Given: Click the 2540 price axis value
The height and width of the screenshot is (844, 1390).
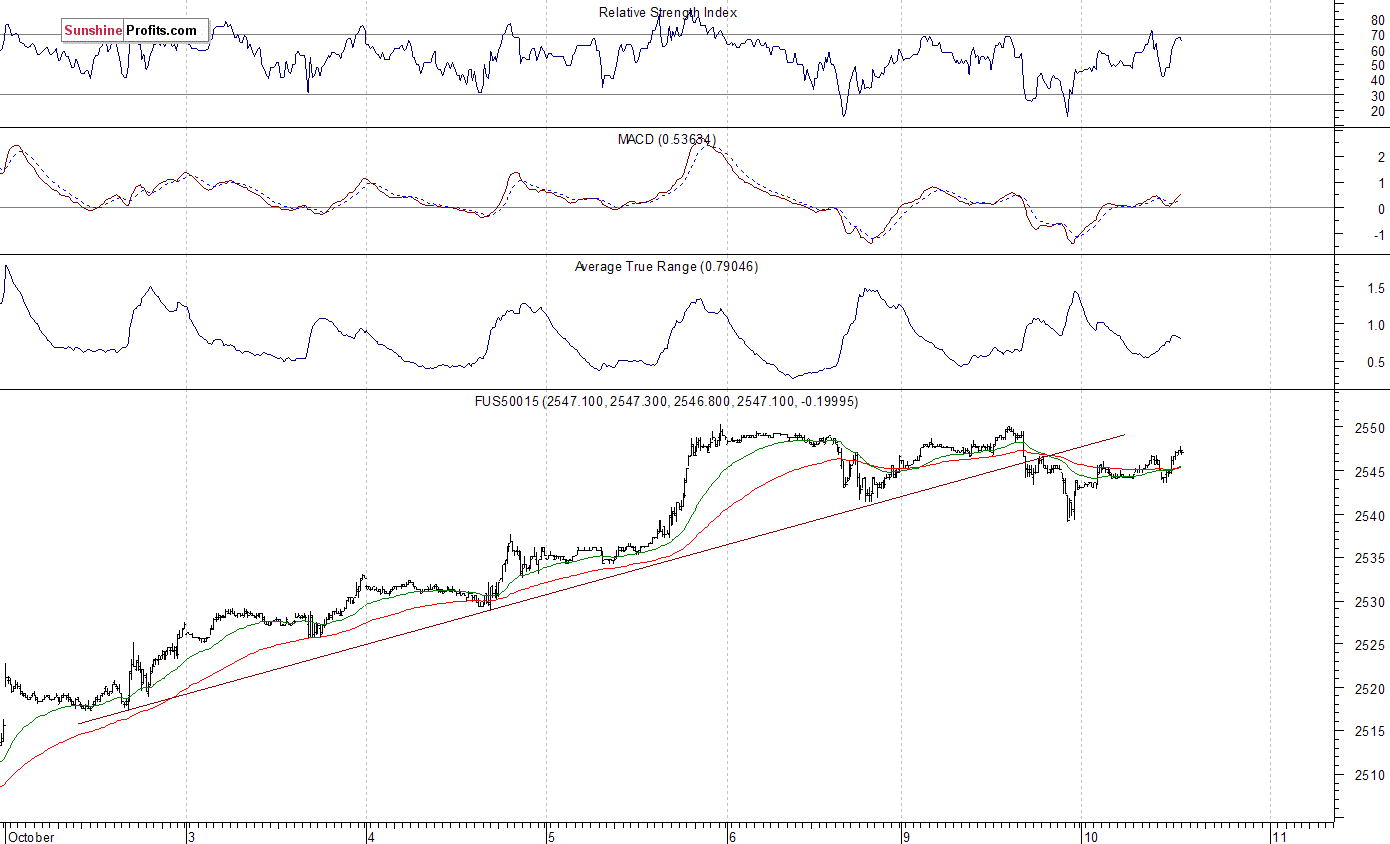Looking at the screenshot, I should (1371, 515).
